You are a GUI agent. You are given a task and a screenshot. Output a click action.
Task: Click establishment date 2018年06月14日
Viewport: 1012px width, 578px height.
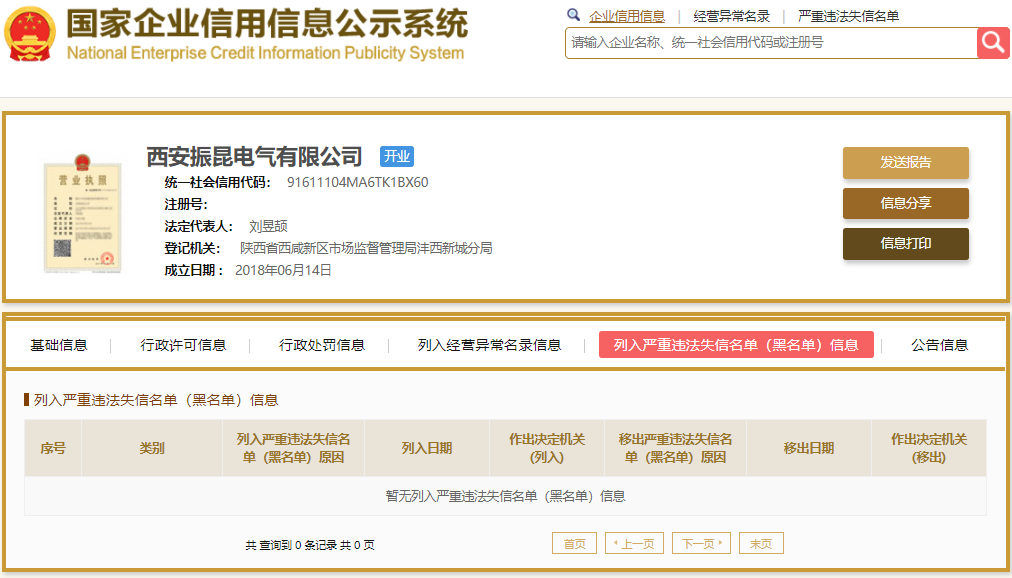point(283,270)
